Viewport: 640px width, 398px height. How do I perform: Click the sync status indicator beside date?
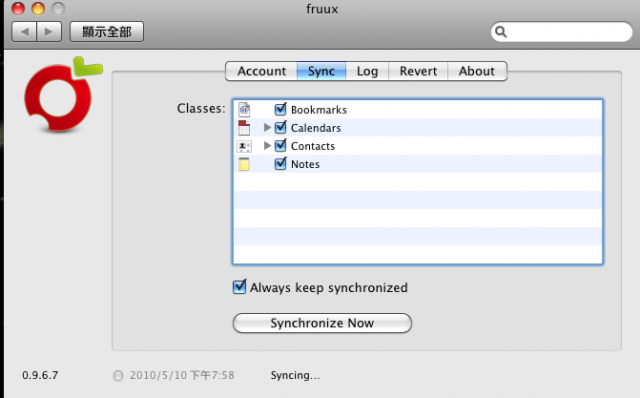click(x=118, y=376)
